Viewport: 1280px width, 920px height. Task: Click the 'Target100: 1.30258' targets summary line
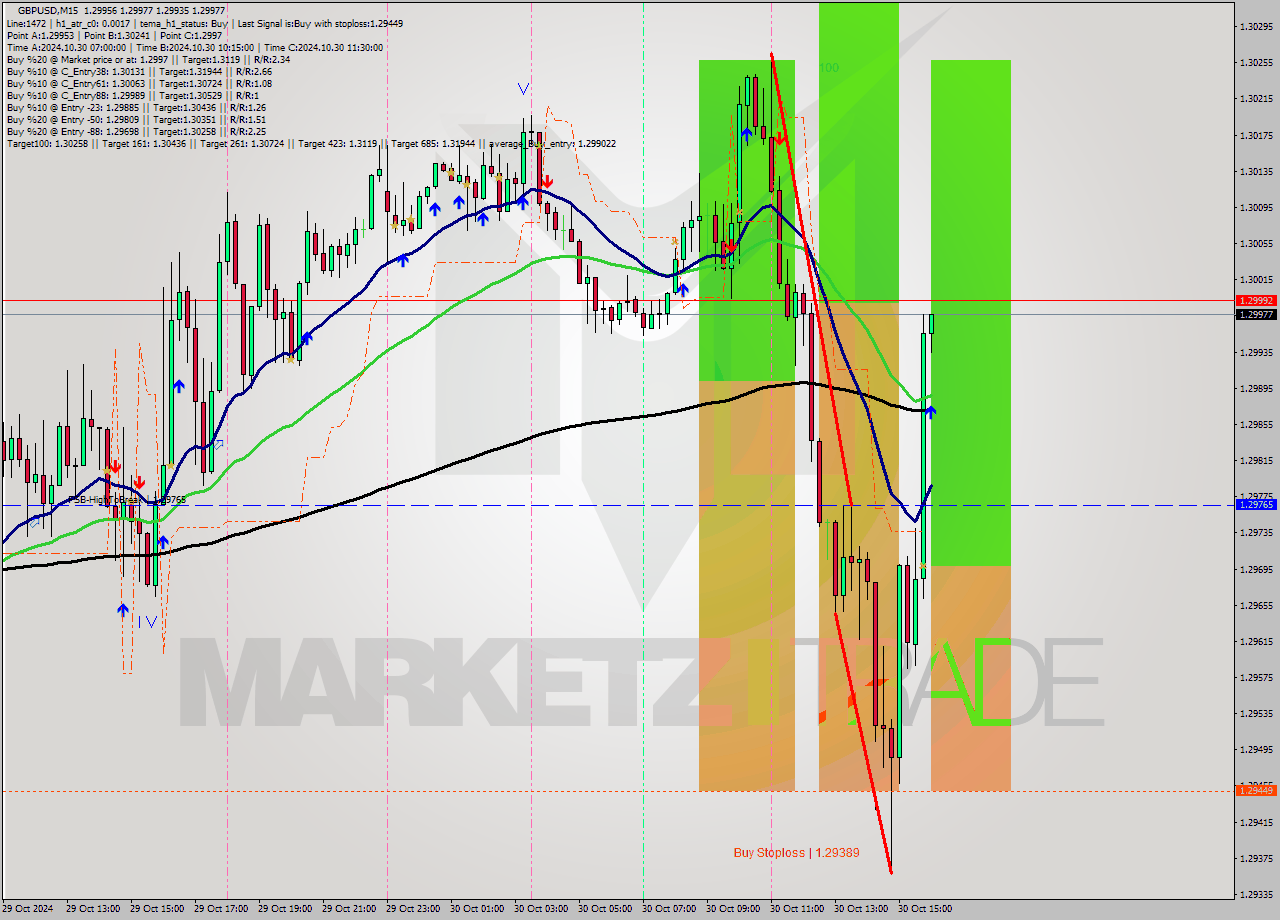pyautogui.click(x=311, y=144)
